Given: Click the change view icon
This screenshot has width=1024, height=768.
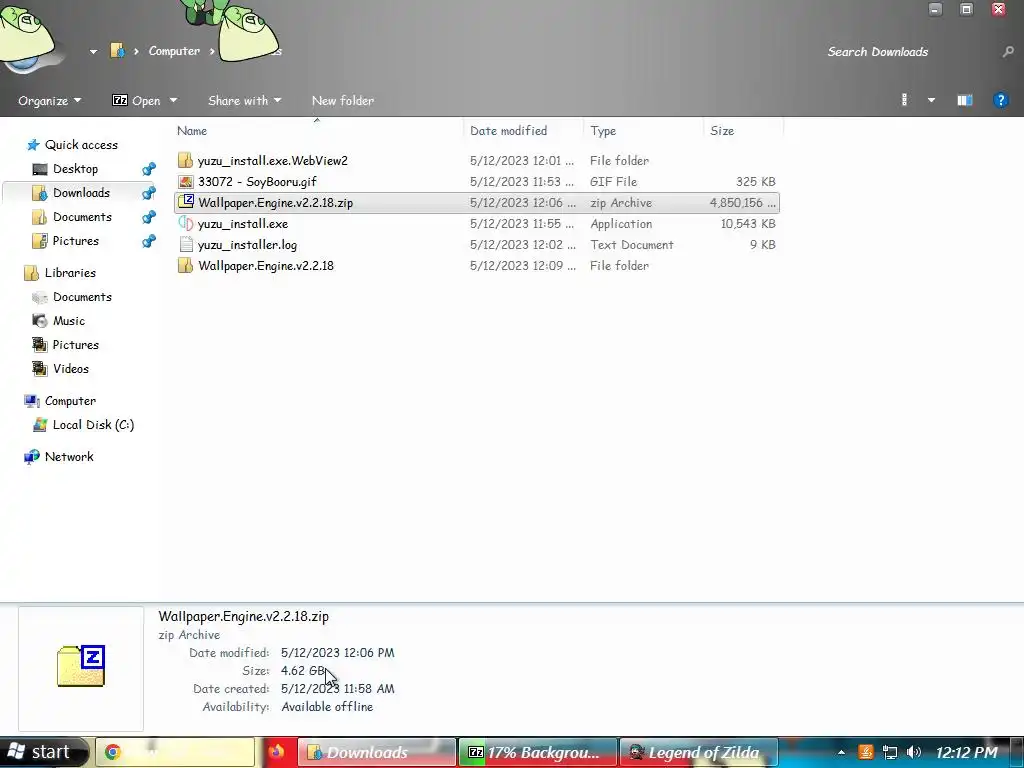Looking at the screenshot, I should (904, 100).
